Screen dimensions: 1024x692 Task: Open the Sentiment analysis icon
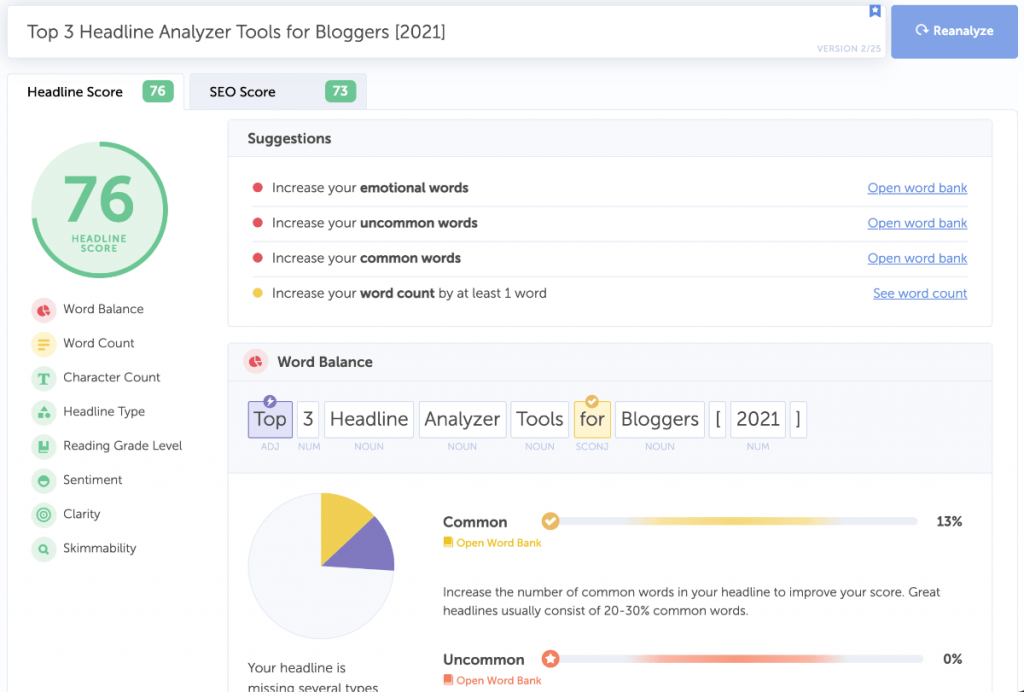(40, 480)
